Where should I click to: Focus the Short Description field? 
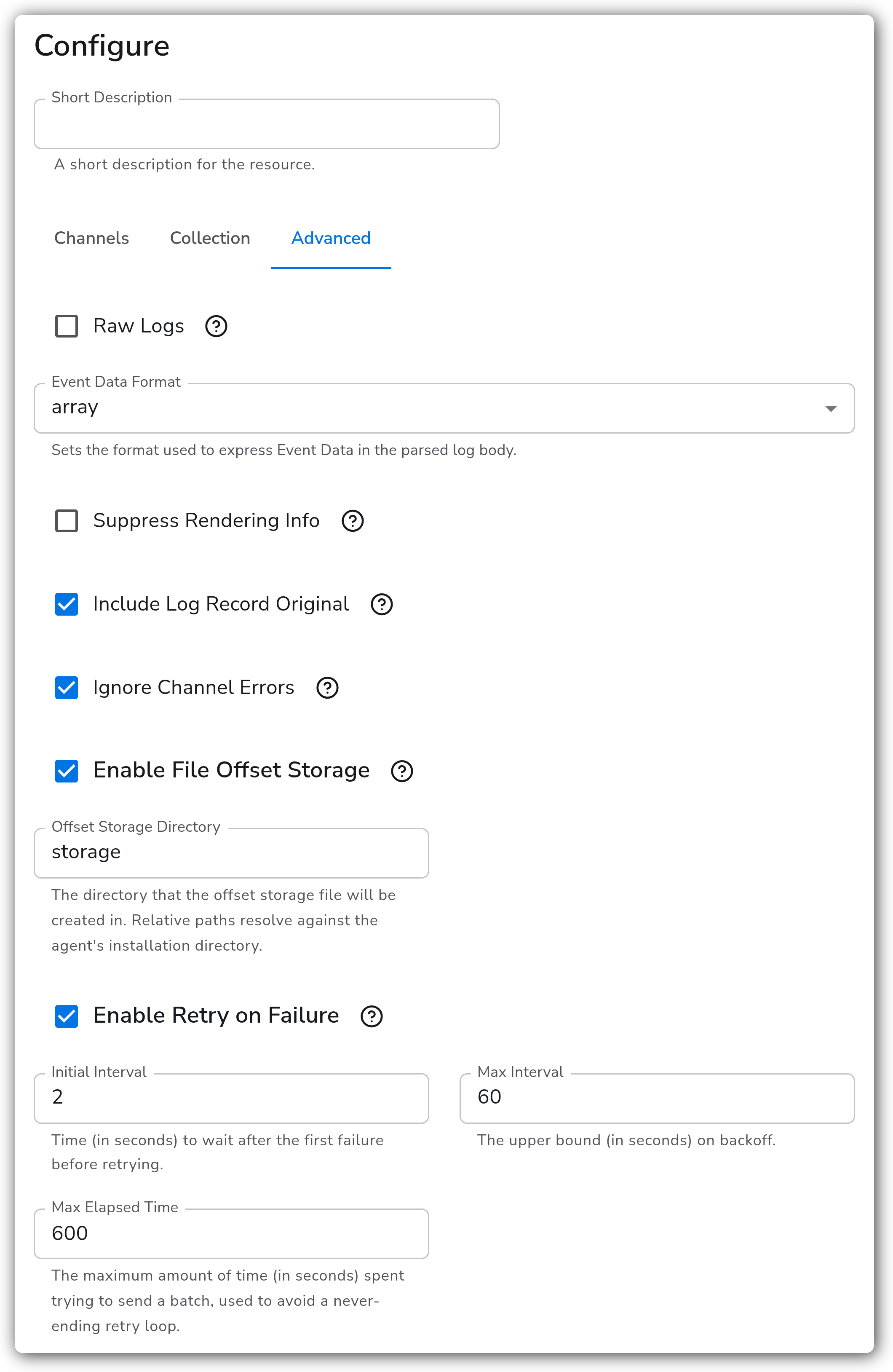[x=267, y=124]
